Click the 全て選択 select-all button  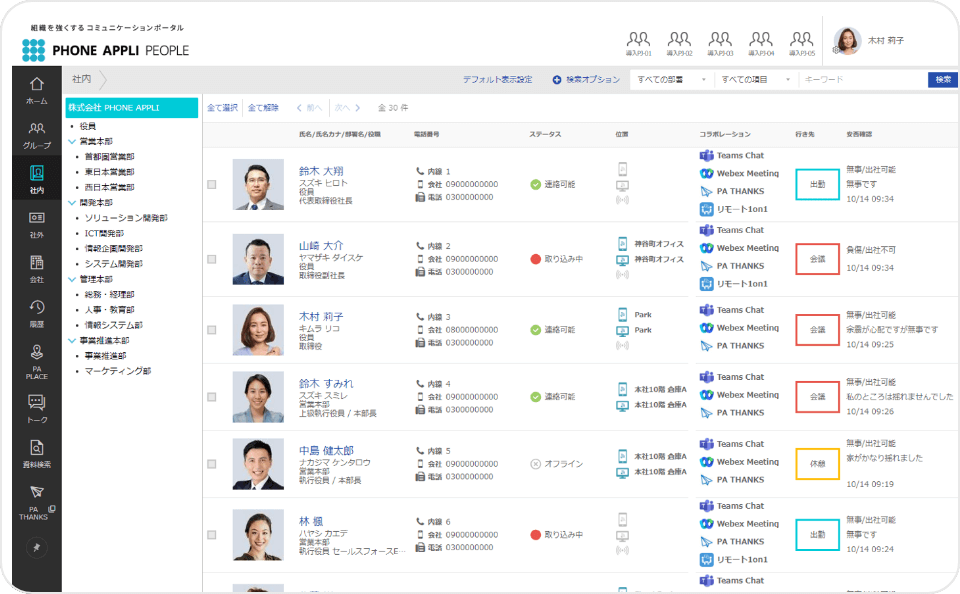pos(222,107)
